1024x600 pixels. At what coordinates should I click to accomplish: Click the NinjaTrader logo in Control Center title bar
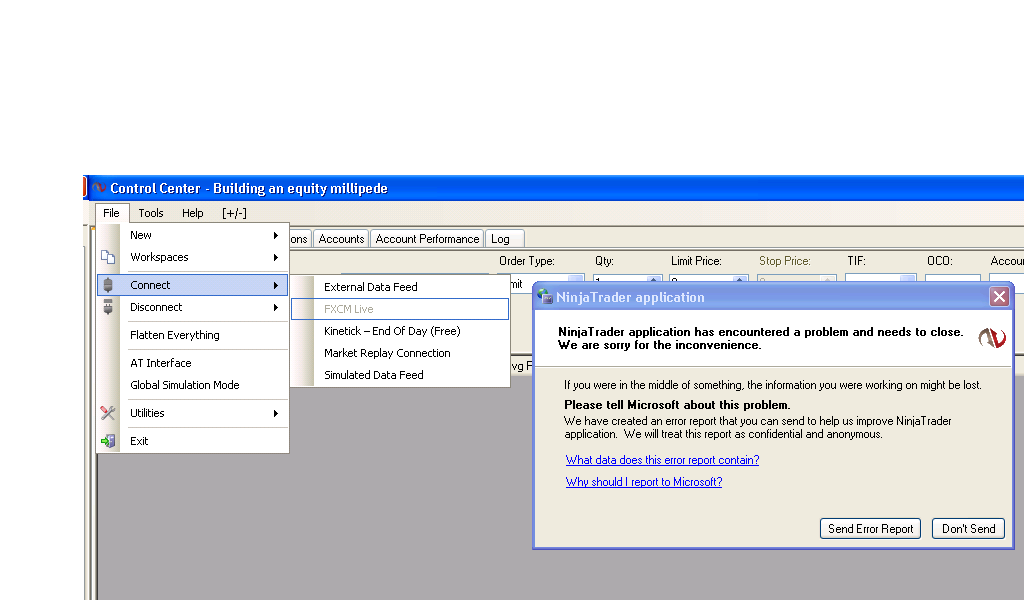[x=99, y=188]
